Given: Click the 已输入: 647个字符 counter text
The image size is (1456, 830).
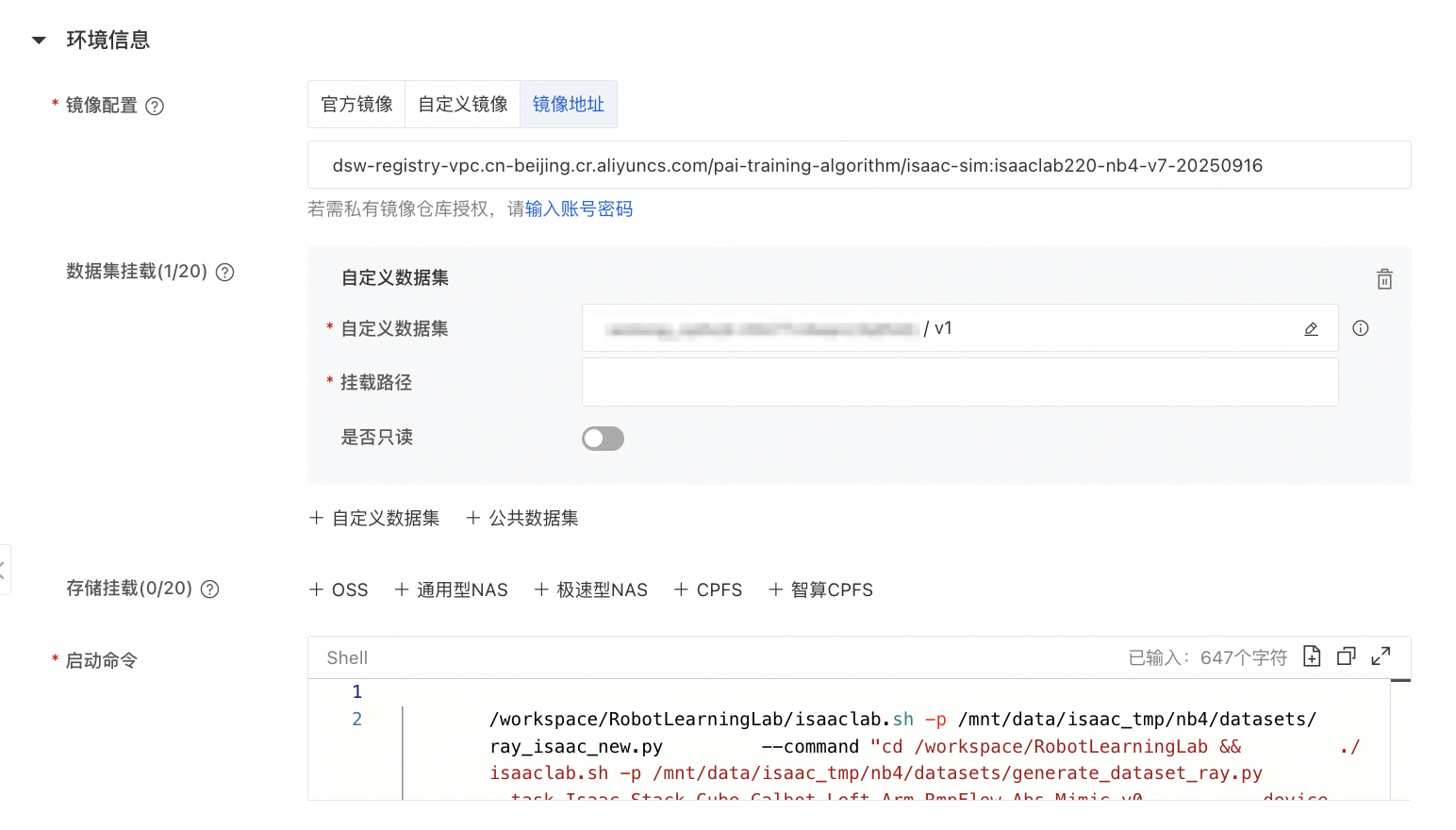Looking at the screenshot, I should point(1208,658).
